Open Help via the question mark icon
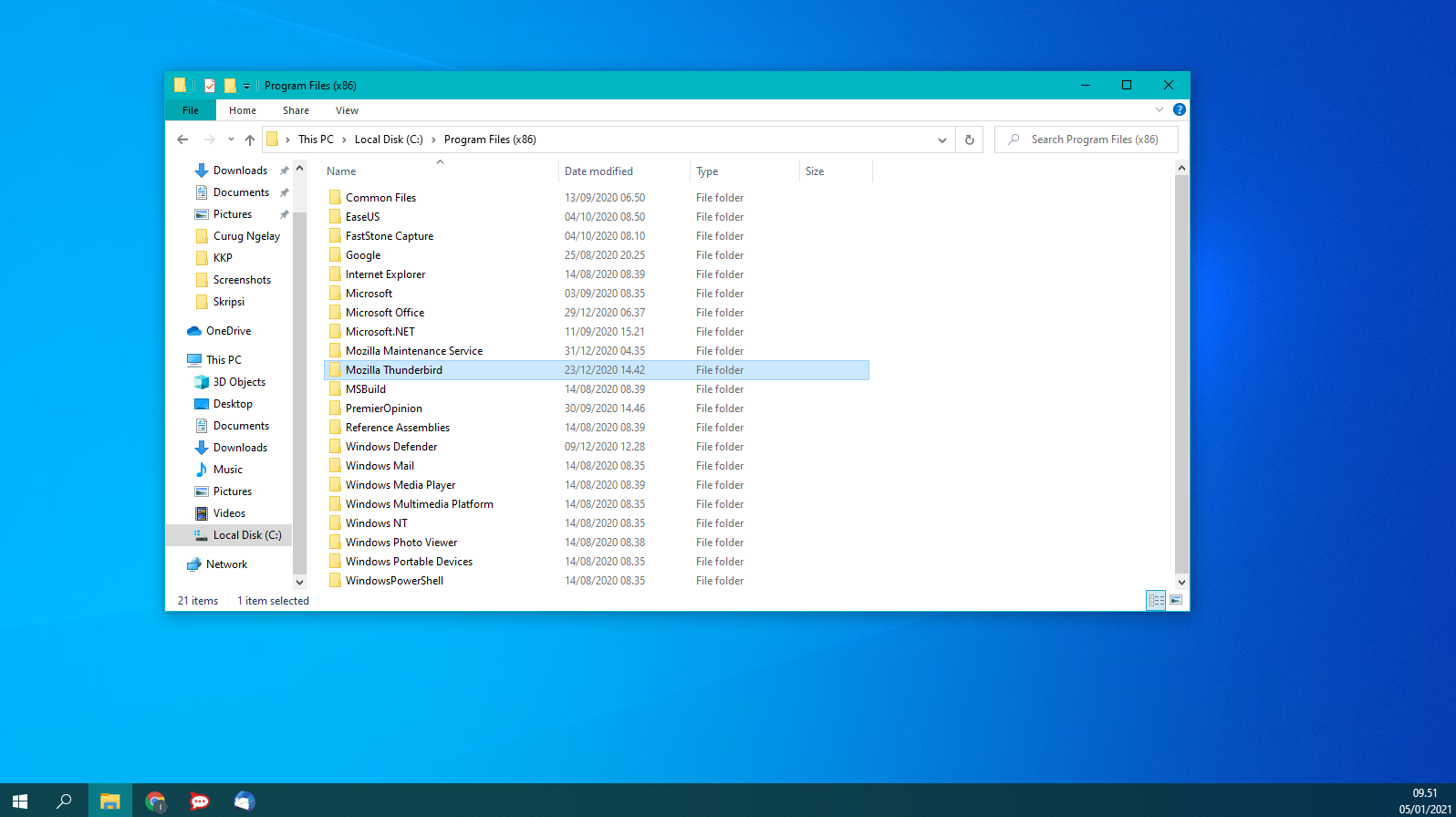 pyautogui.click(x=1180, y=109)
